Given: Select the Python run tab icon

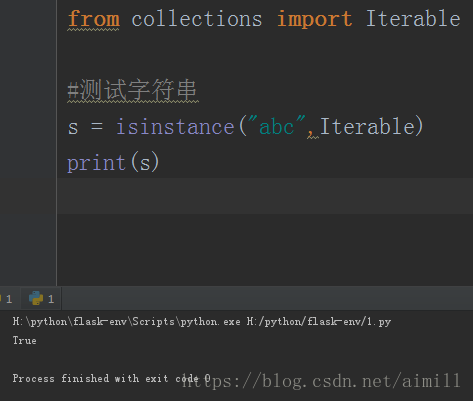Looking at the screenshot, I should [36, 298].
